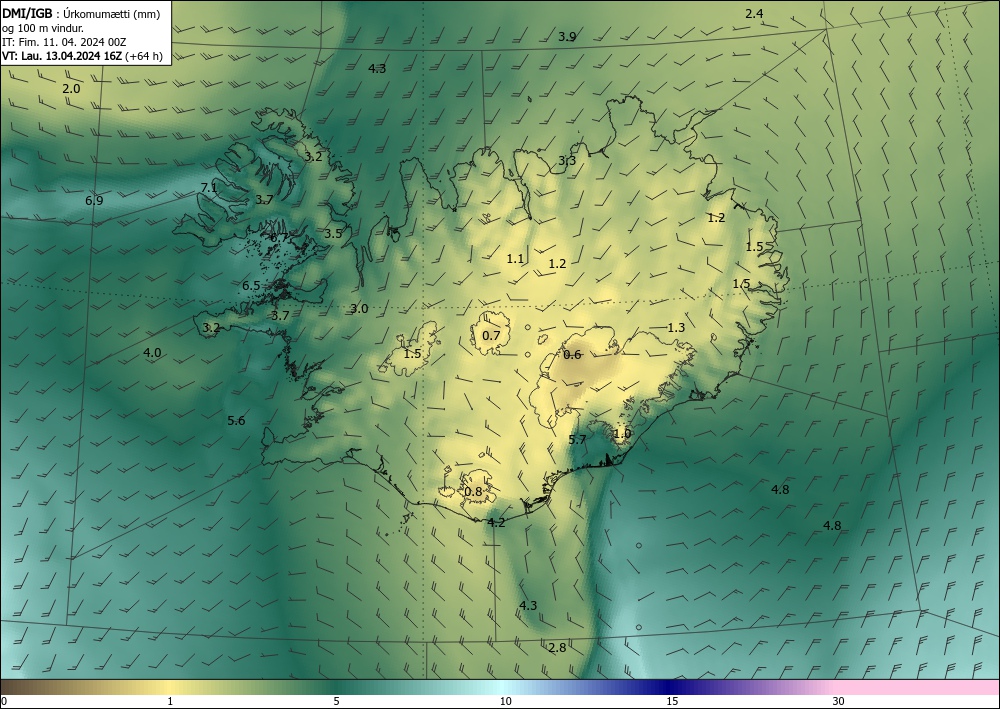Click the 1.0 value label
The image size is (1000, 709).
pos(622,434)
